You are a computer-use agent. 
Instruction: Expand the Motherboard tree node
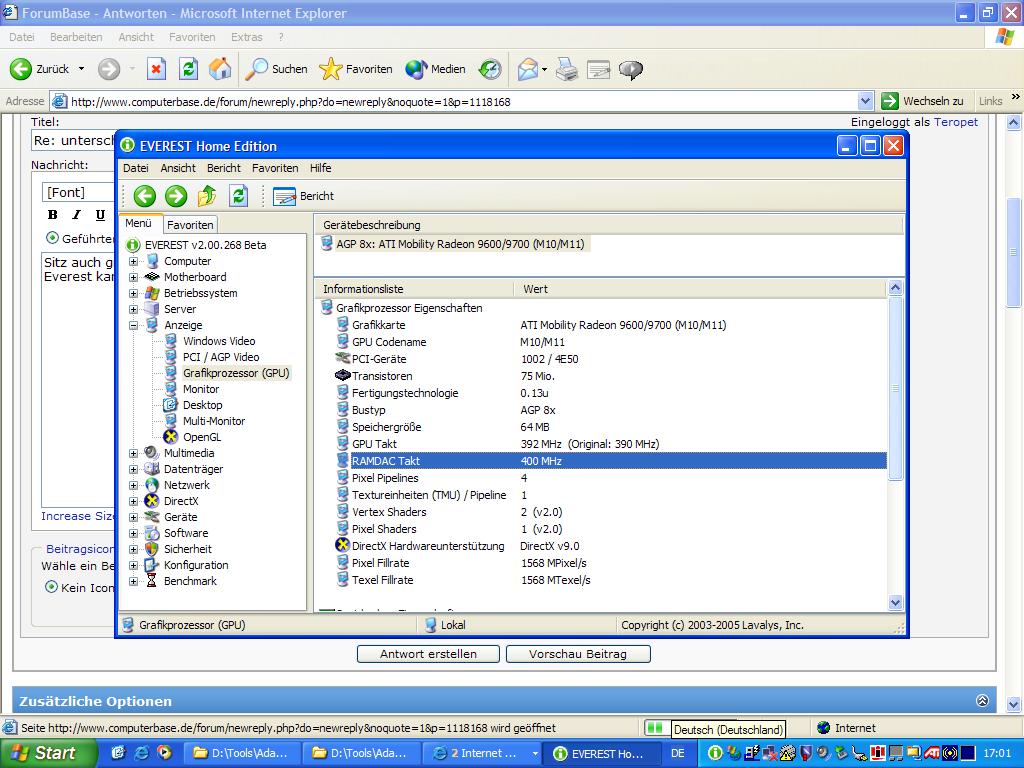pos(133,277)
